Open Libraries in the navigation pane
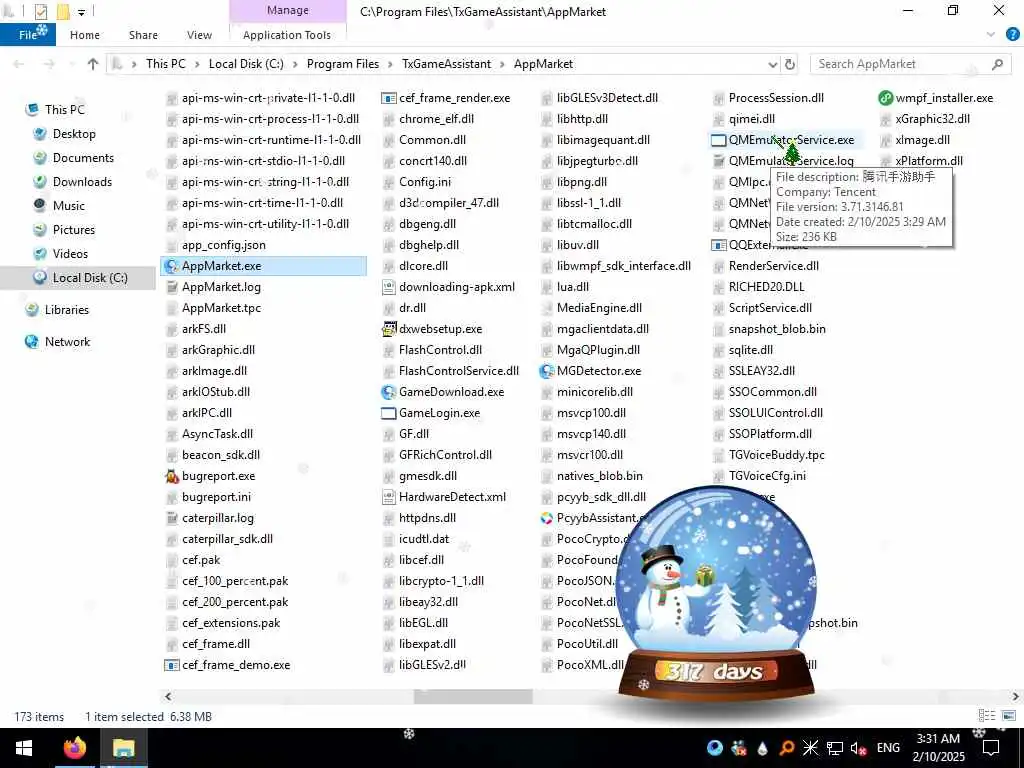The width and height of the screenshot is (1024, 768). pos(67,310)
